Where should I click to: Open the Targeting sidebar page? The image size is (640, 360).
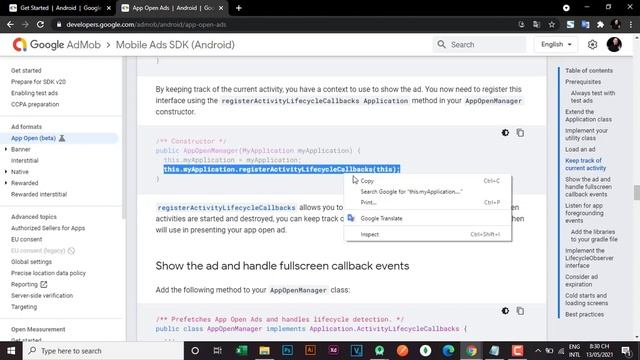(x=24, y=307)
